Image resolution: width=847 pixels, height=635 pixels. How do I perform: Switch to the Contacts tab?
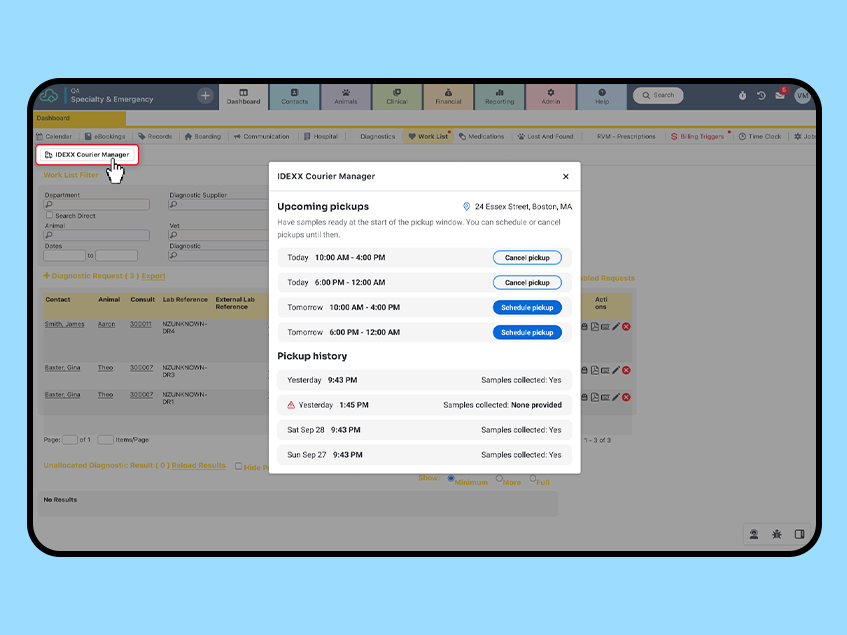click(x=294, y=97)
